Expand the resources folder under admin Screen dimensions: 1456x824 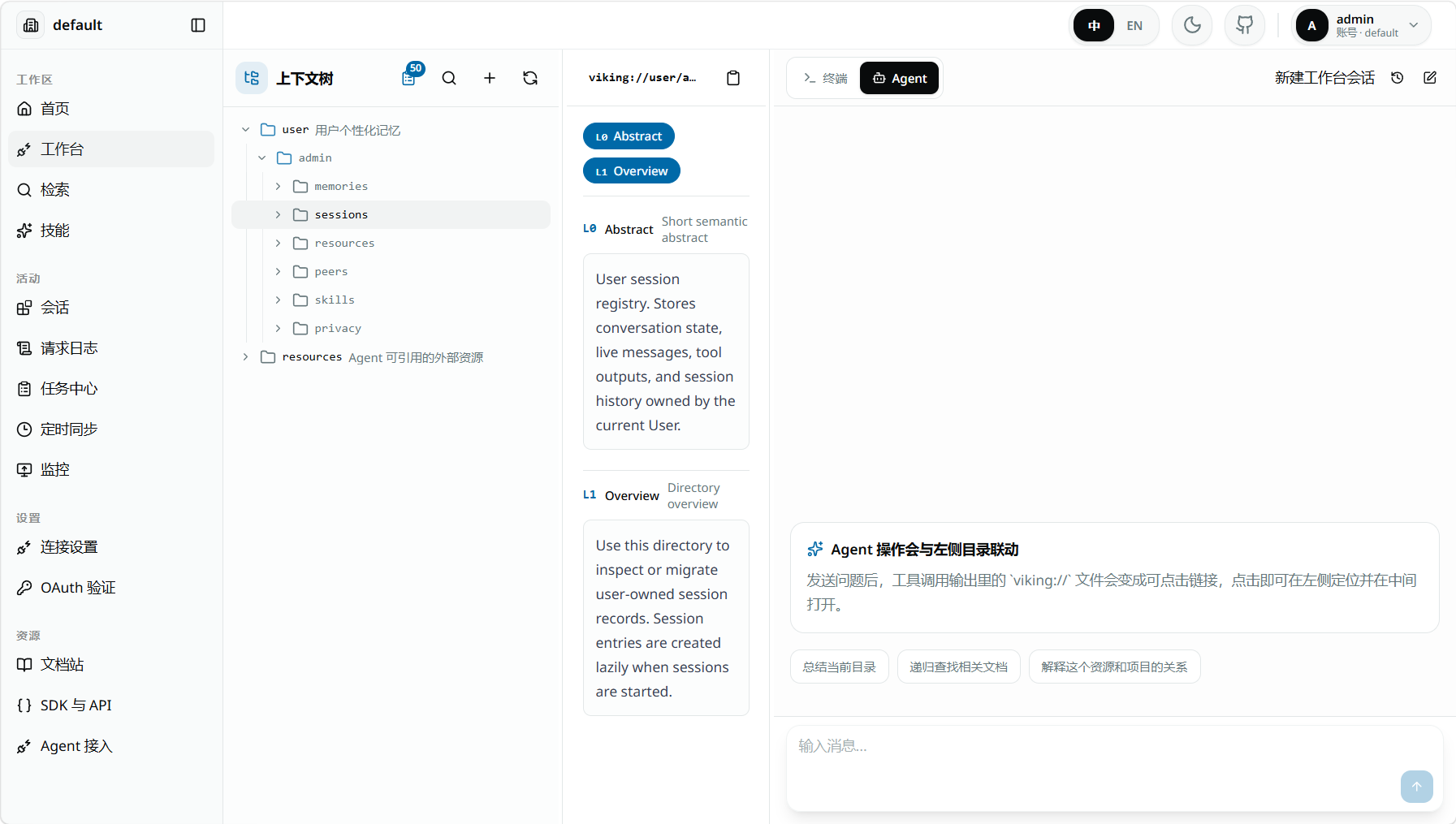coord(278,244)
